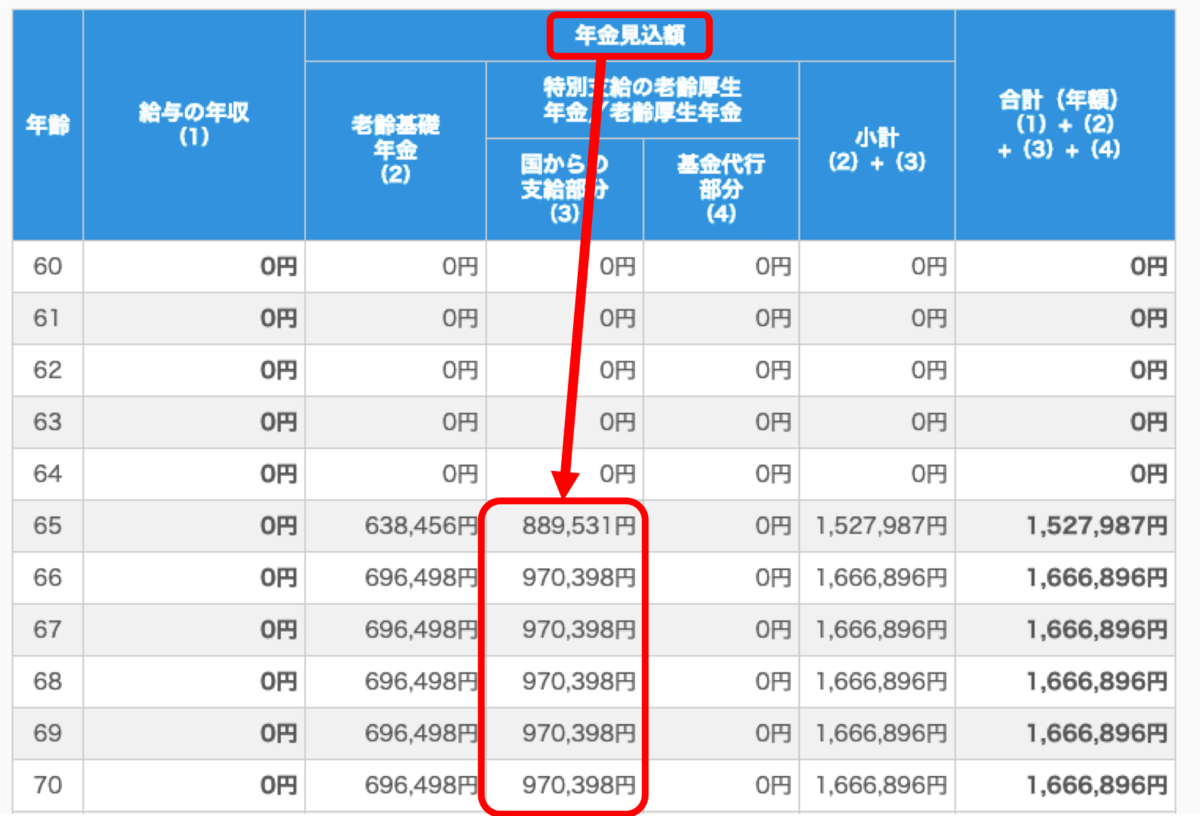The width and height of the screenshot is (1200, 816).
Task: Click the bold 合計 1,666,896円 at age 66
Action: pyautogui.click(x=1096, y=578)
